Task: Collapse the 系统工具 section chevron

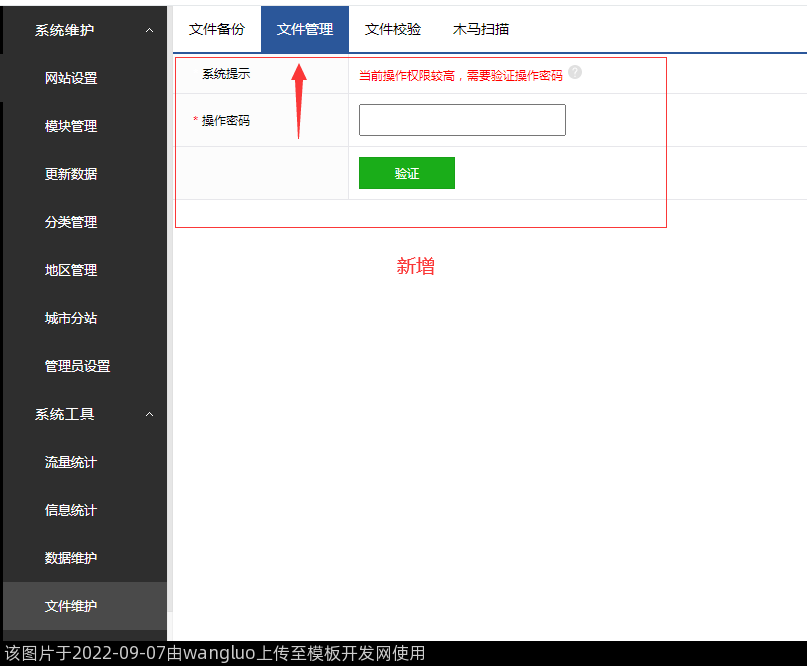Action: (149, 414)
